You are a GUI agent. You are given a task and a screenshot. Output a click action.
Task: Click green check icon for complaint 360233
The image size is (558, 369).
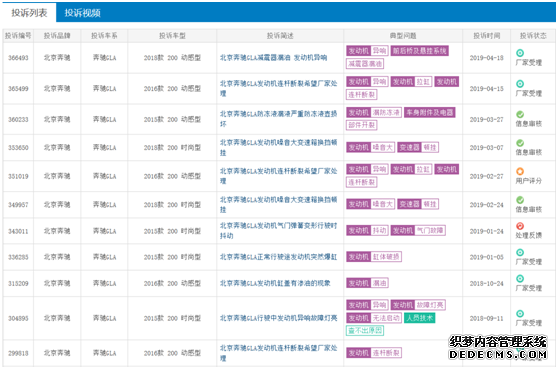tap(520, 114)
